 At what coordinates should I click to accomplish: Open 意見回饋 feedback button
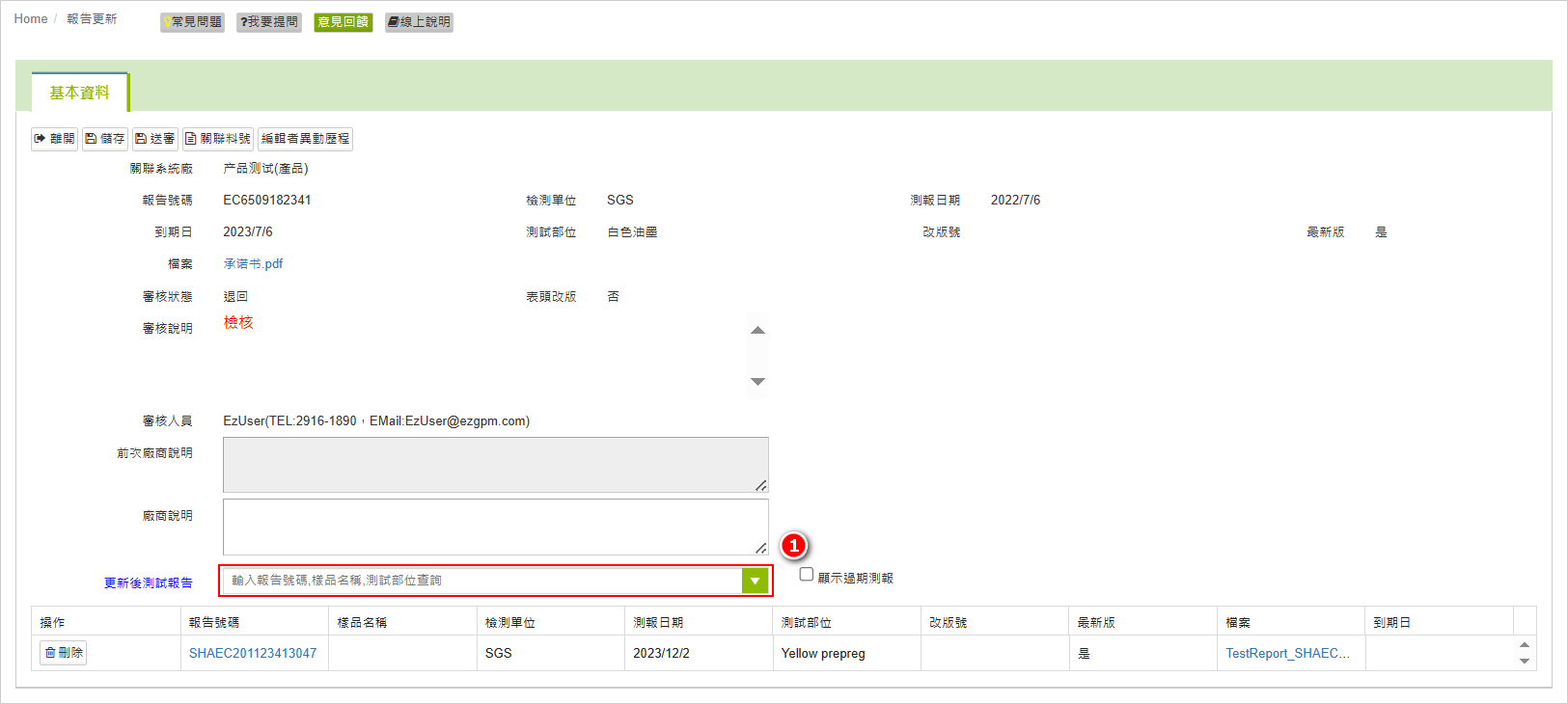(x=344, y=22)
